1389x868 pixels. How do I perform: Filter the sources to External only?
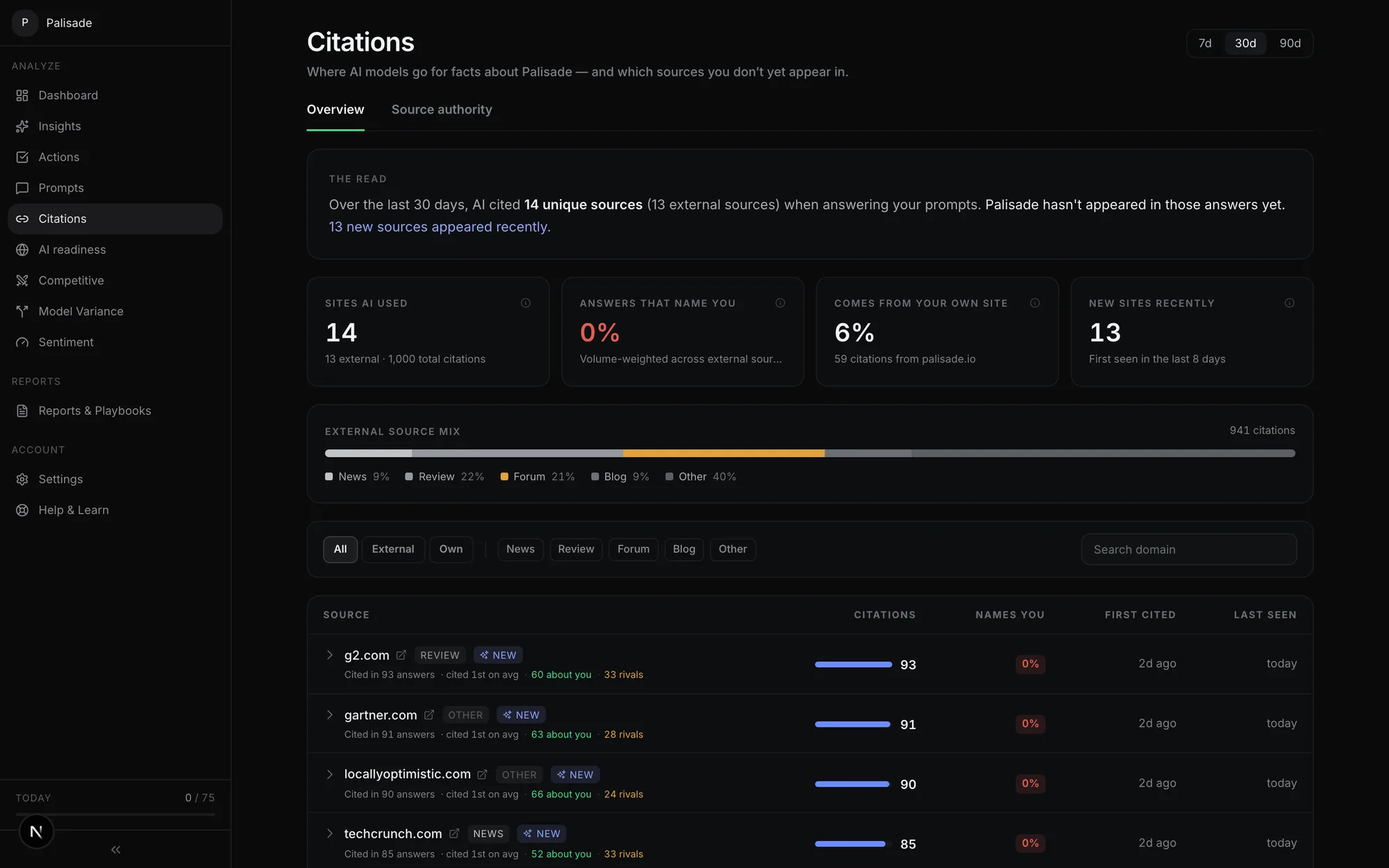coord(393,549)
